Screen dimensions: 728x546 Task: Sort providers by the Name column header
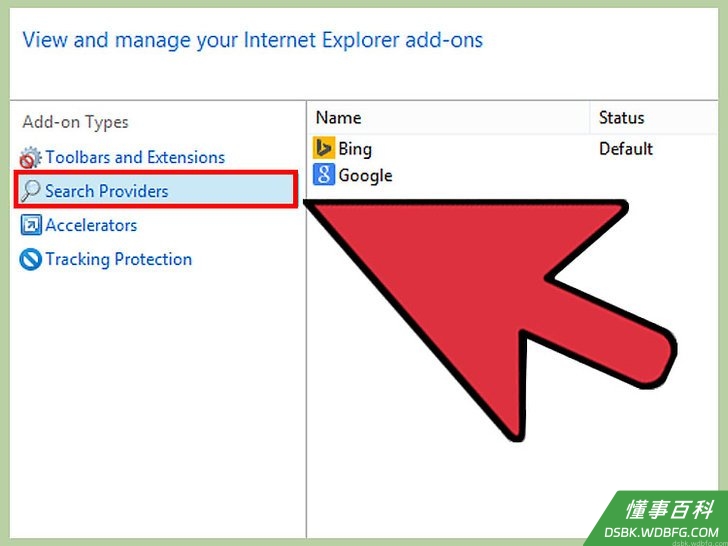click(448, 117)
